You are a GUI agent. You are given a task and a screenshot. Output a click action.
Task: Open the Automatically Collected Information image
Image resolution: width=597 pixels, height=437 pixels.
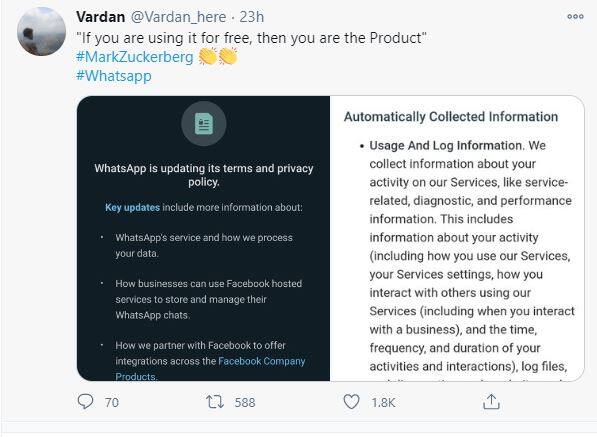click(x=457, y=238)
